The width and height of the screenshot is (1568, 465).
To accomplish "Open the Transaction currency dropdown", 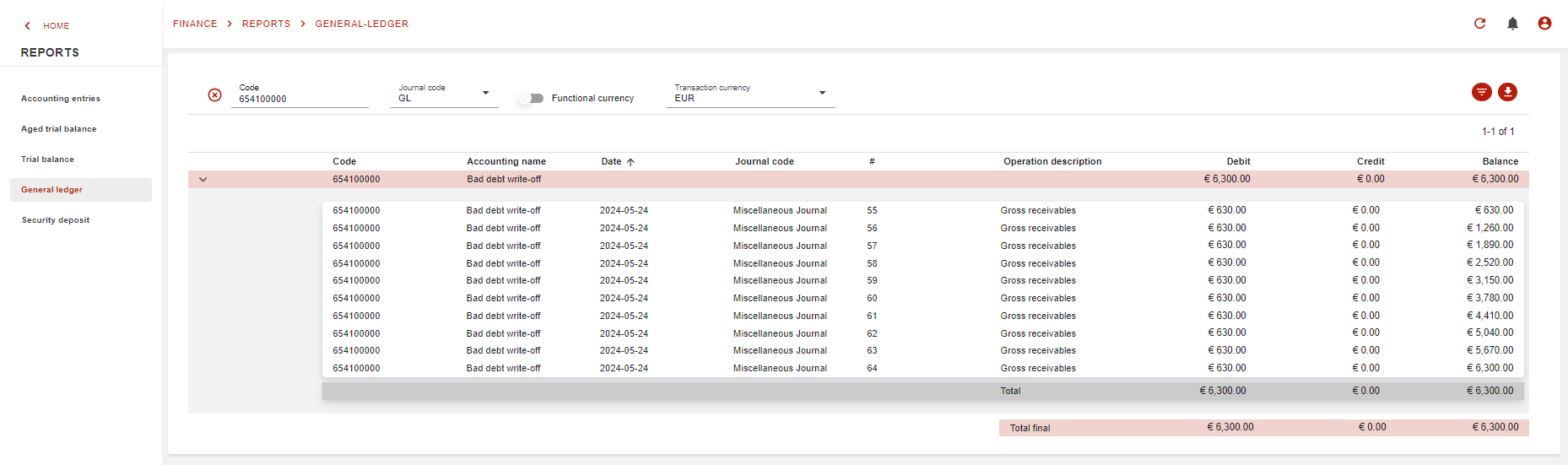I will click(x=822, y=93).
